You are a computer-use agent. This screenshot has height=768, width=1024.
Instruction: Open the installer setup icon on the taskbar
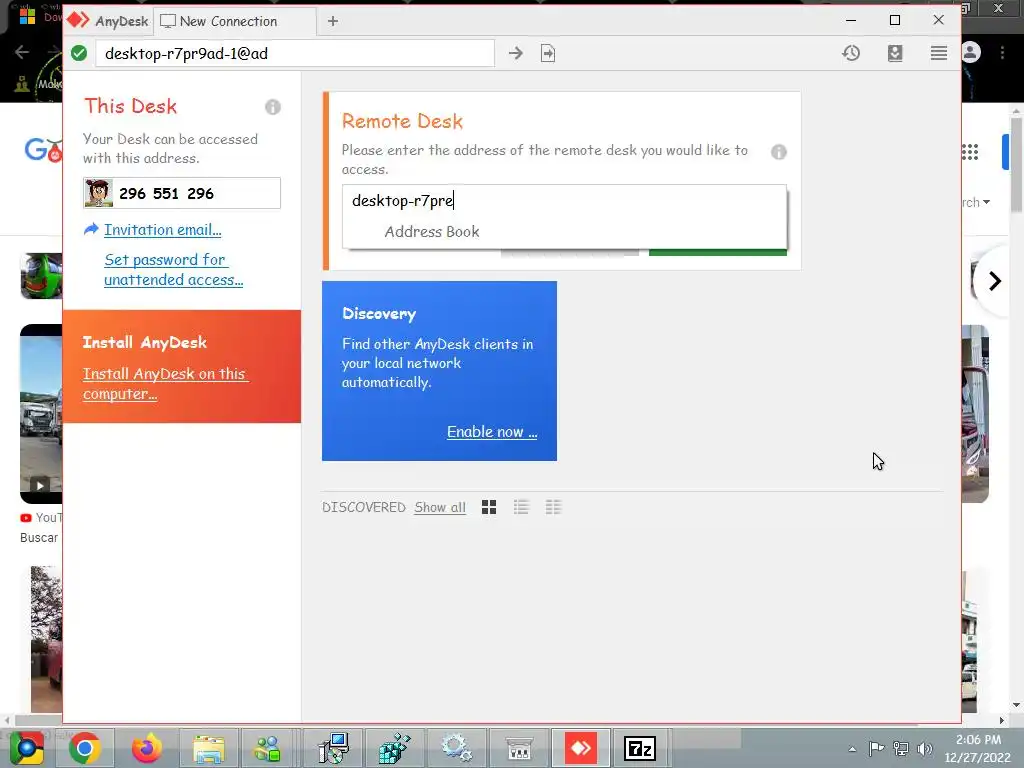[334, 748]
